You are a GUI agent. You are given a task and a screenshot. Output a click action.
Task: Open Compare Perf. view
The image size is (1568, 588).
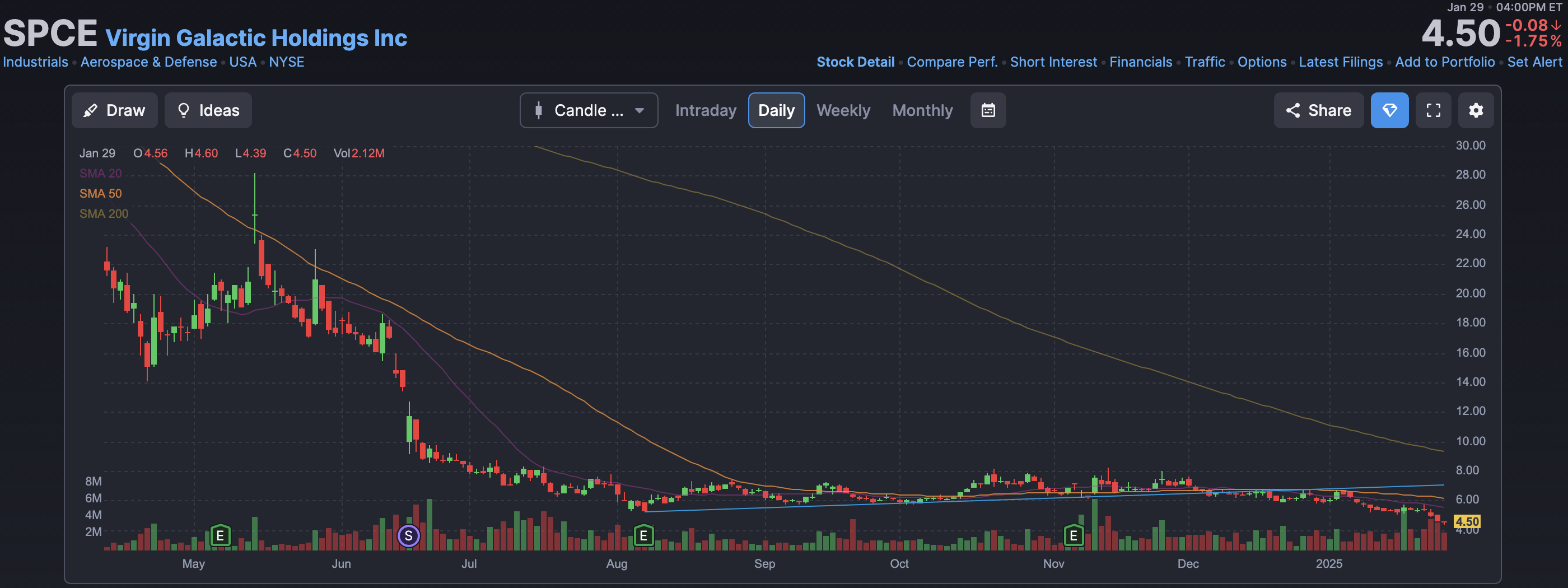[x=952, y=62]
